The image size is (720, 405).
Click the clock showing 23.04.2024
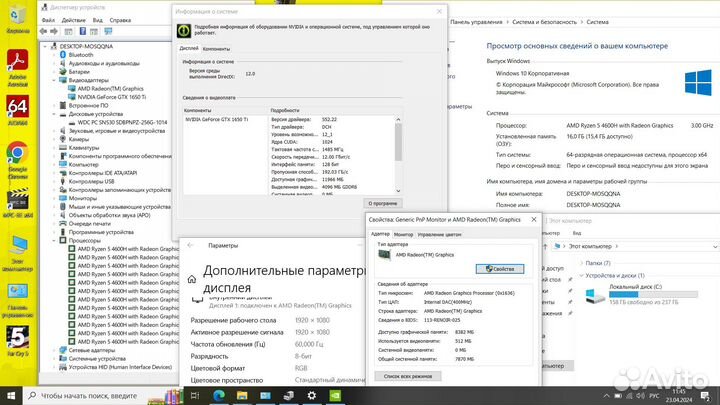coord(679,396)
